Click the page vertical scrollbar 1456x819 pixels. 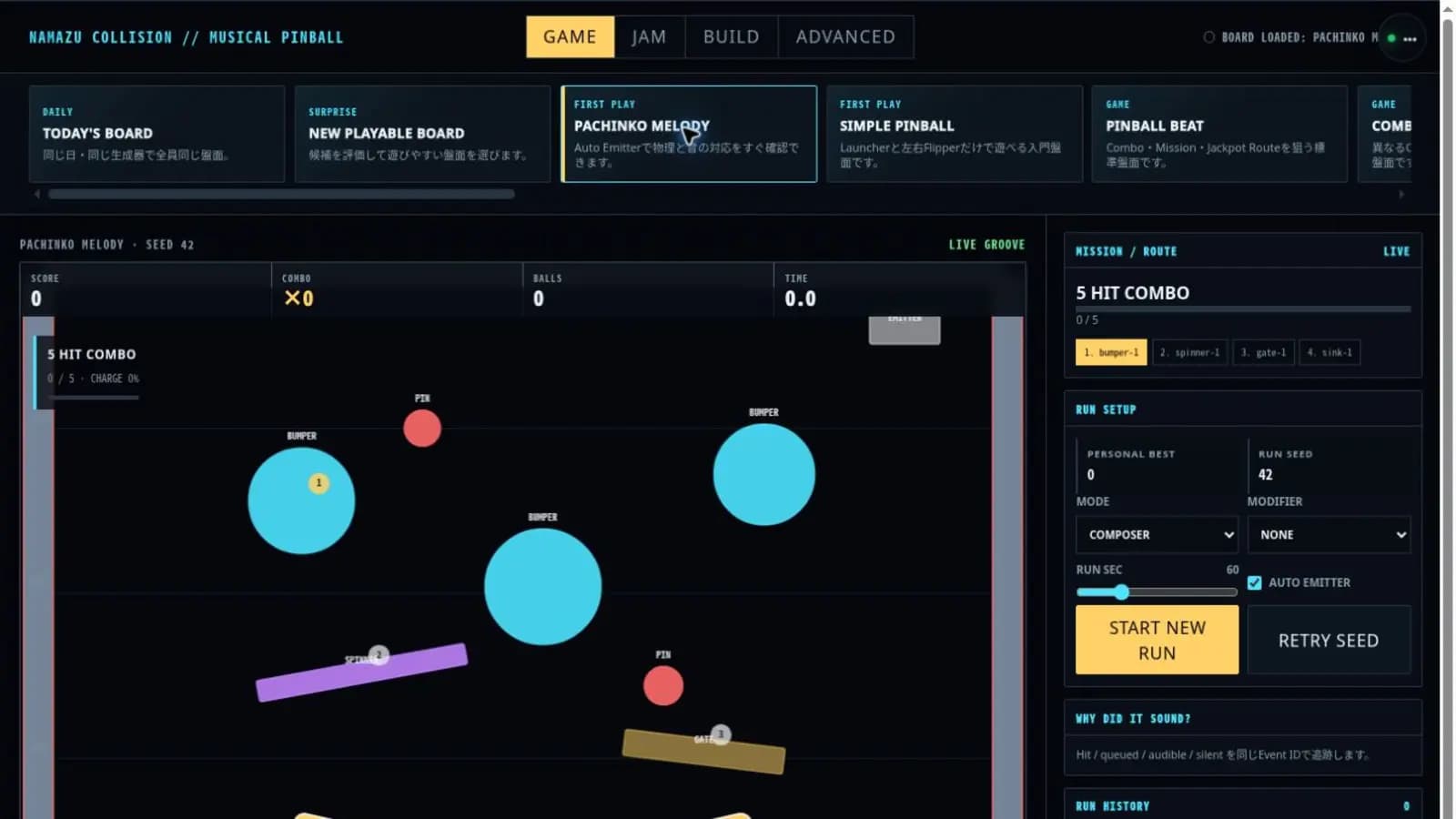(x=1448, y=409)
